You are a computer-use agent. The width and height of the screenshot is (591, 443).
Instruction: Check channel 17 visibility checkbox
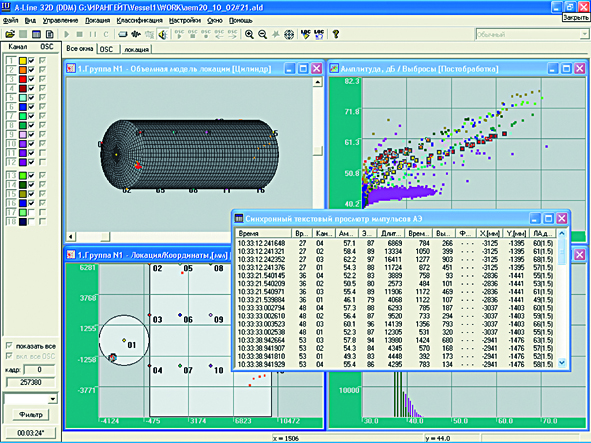[32, 212]
